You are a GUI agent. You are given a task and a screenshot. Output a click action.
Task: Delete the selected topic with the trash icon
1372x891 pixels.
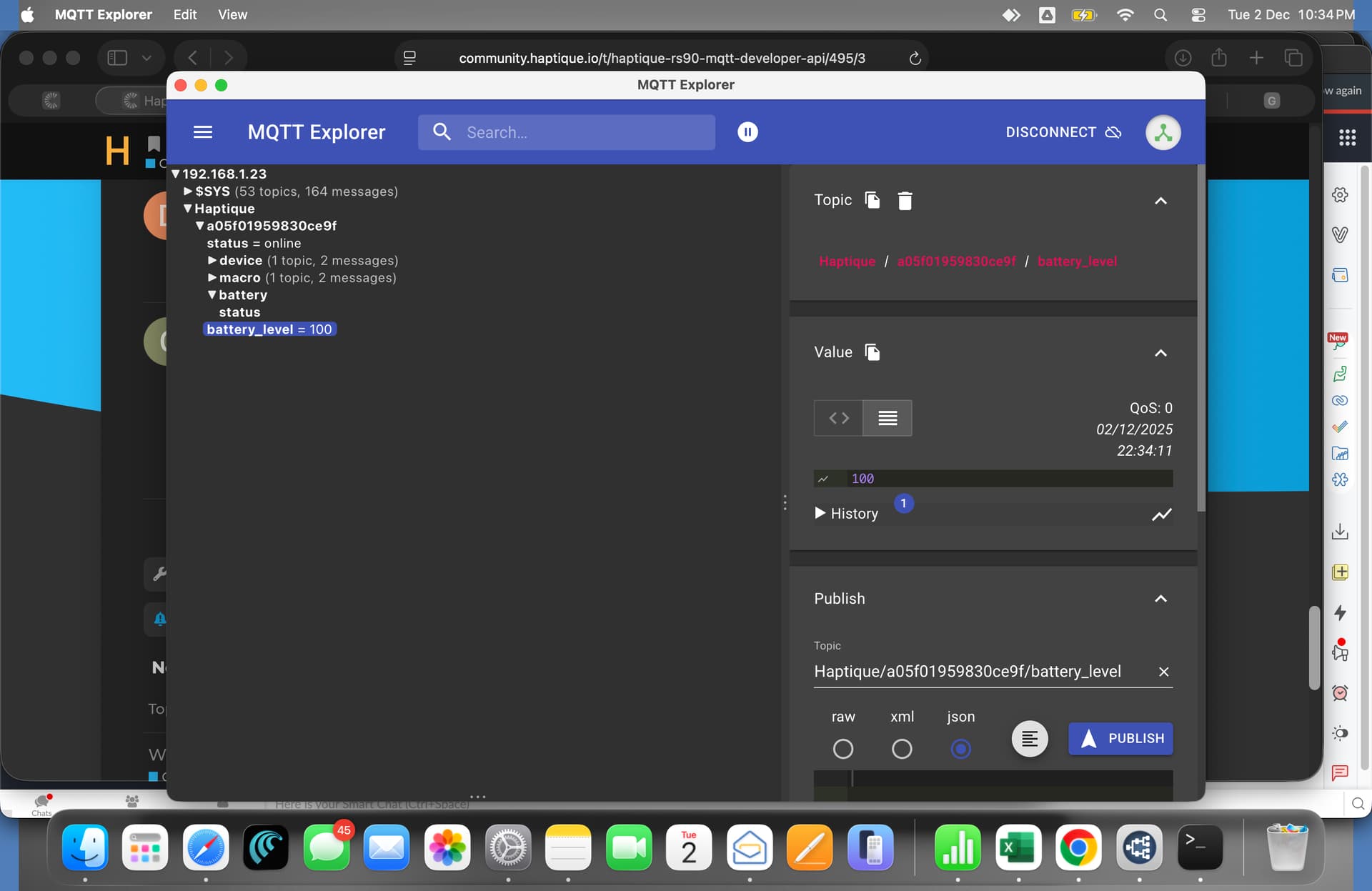pos(905,201)
